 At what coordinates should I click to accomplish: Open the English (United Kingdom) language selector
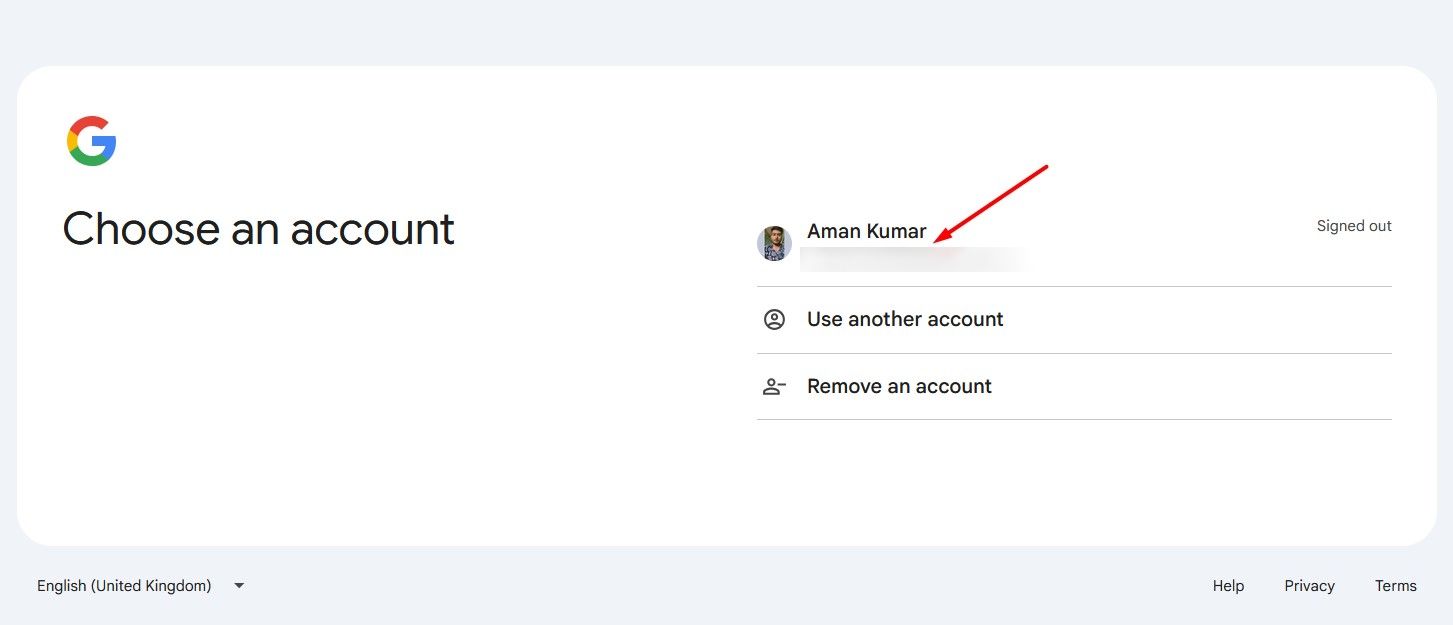coord(124,586)
